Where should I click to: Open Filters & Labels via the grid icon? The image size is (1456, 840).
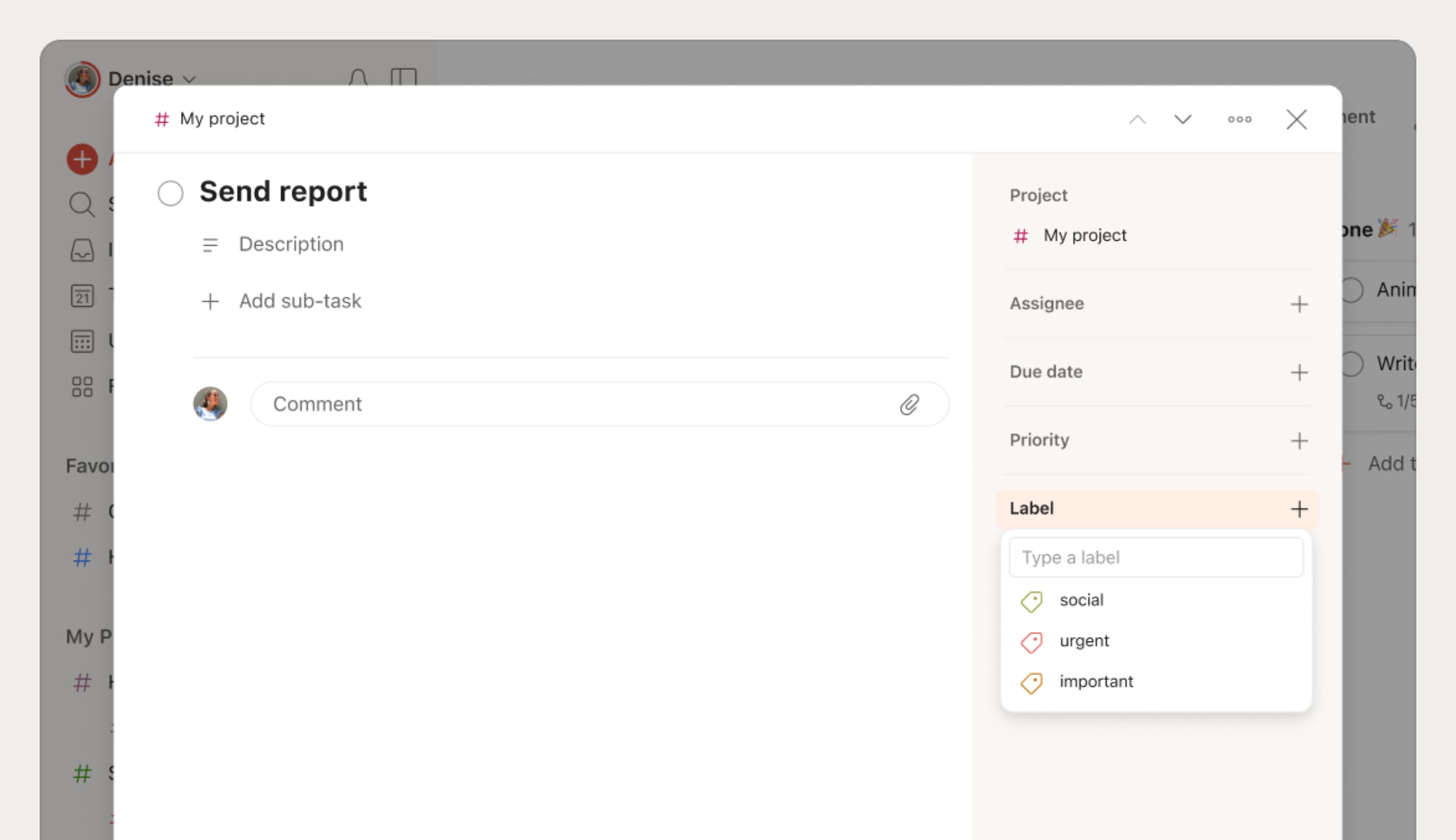click(83, 387)
